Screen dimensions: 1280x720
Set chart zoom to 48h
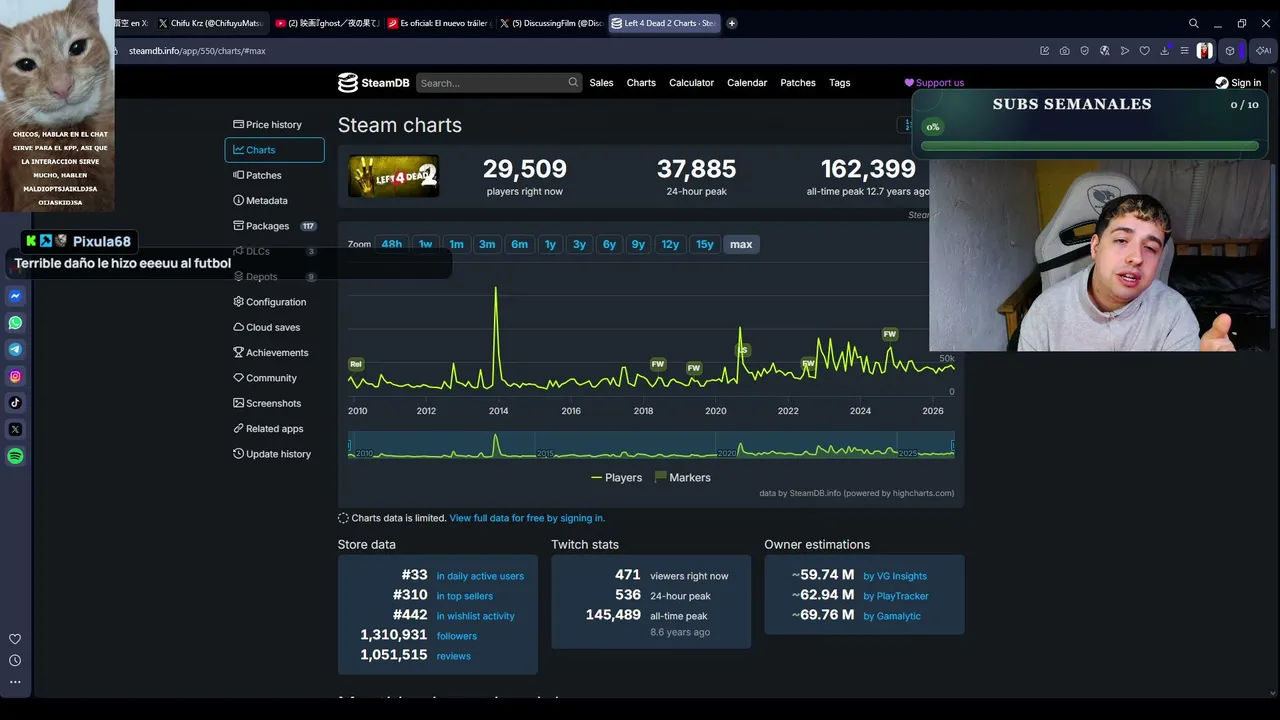[392, 244]
